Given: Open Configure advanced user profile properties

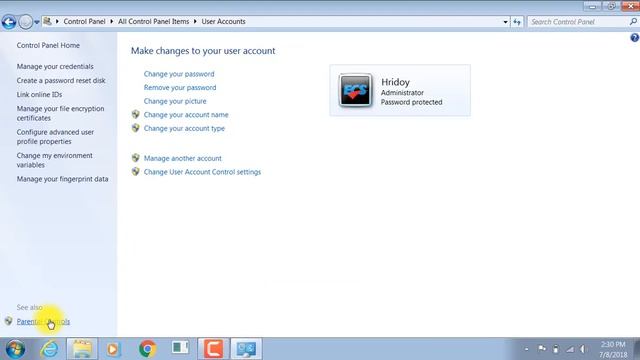Looking at the screenshot, I should coord(55,137).
